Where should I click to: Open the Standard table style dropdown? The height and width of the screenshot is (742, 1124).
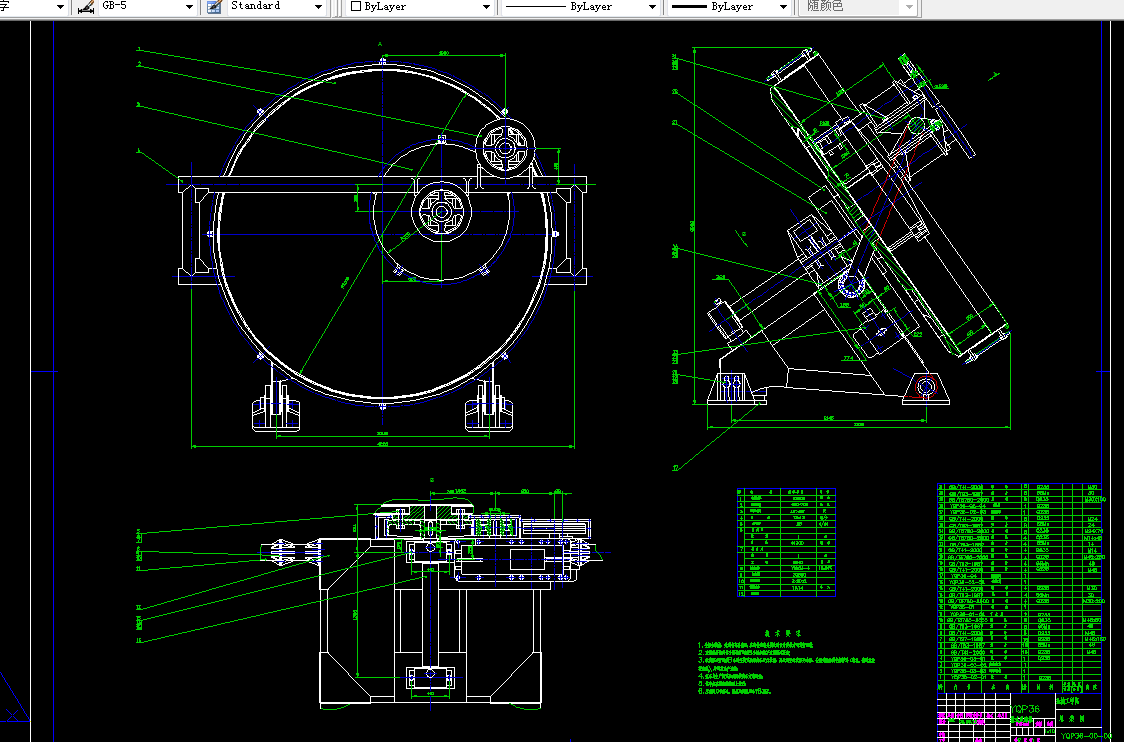point(318,6)
